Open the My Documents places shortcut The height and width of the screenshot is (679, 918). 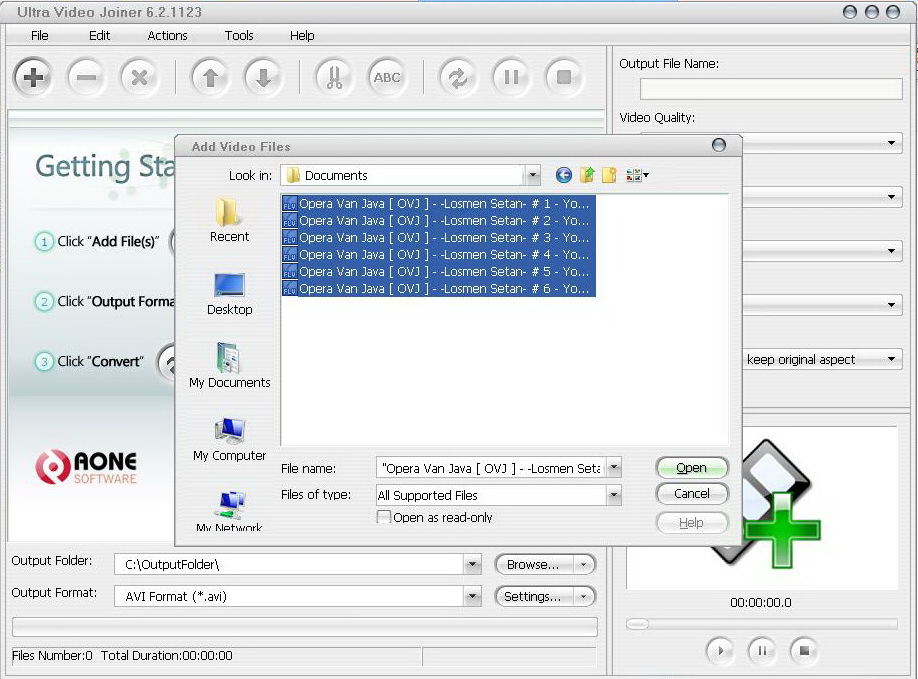coord(230,366)
